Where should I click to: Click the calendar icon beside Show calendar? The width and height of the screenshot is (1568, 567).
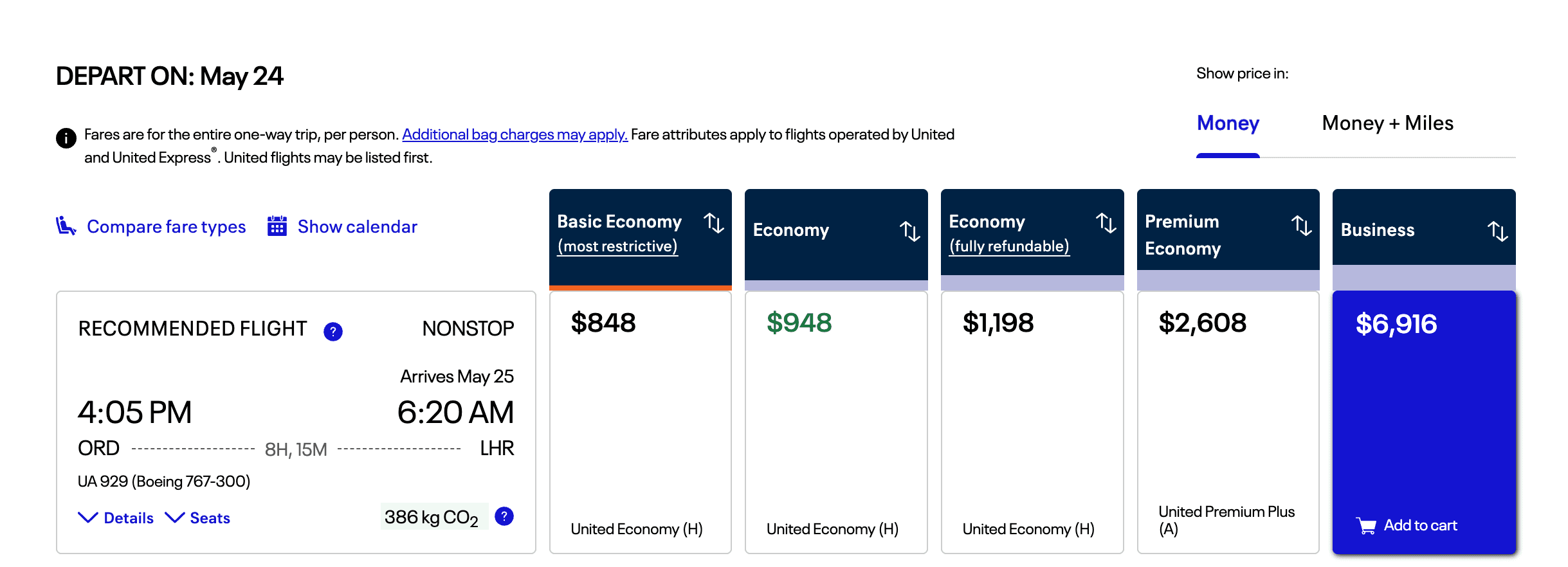[x=277, y=226]
